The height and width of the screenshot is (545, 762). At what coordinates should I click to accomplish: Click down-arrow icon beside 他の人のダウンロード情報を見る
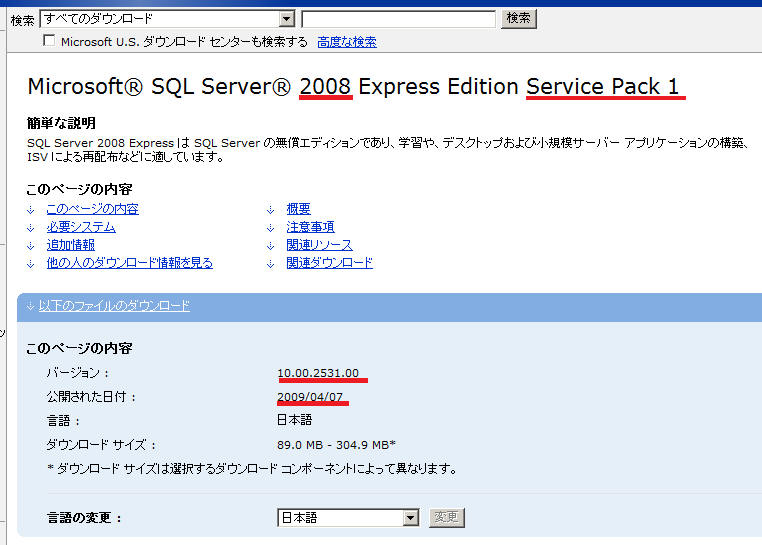click(31, 264)
